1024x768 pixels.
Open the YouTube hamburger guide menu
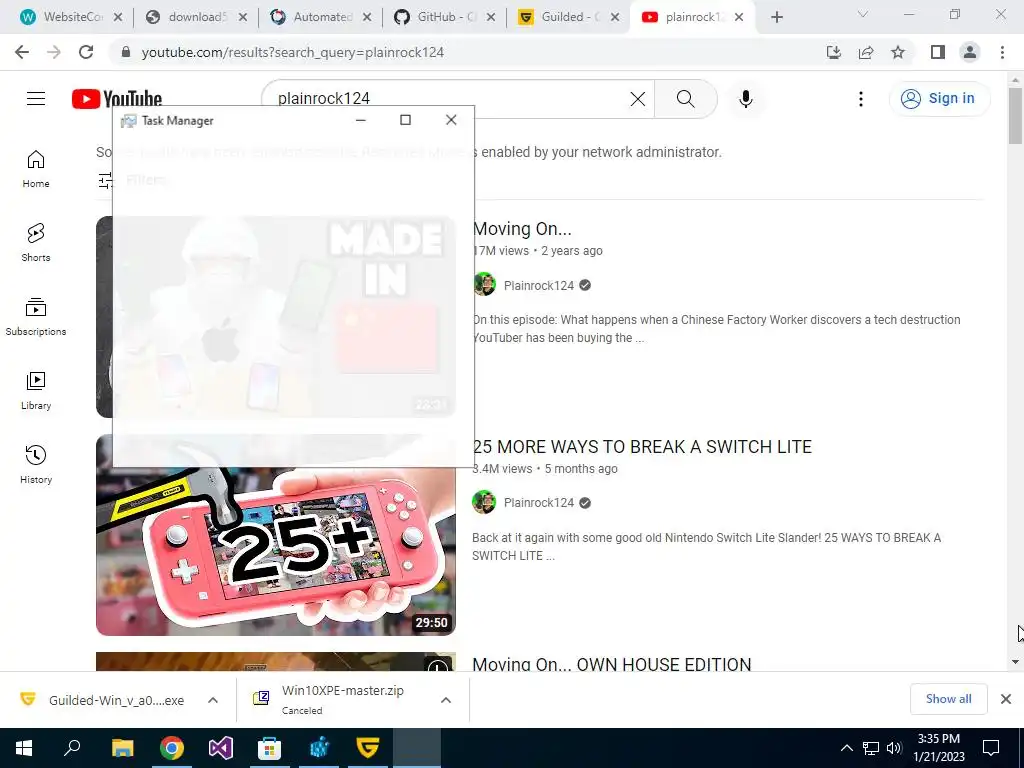(36, 99)
